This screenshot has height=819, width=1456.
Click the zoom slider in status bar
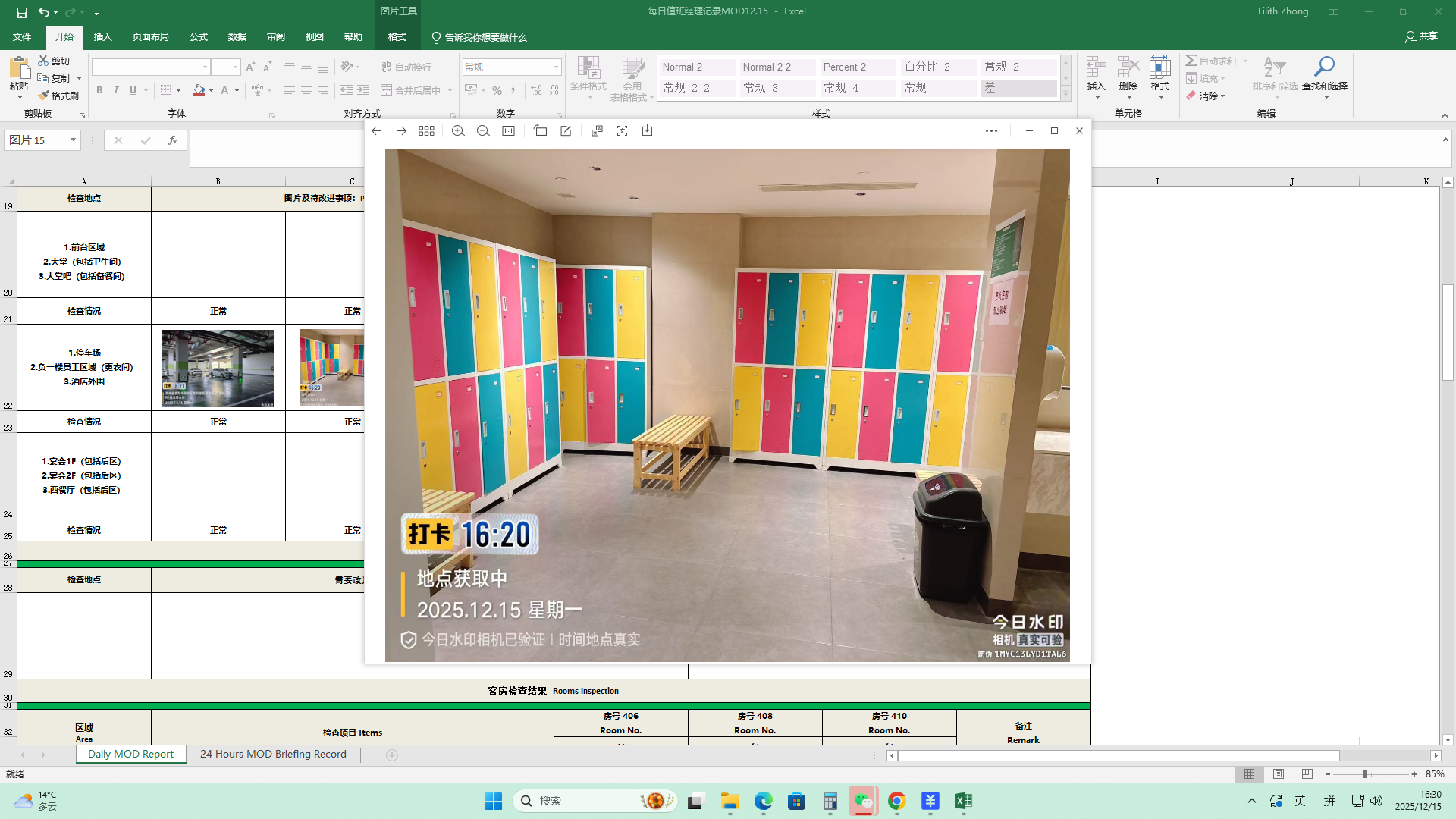(1365, 774)
